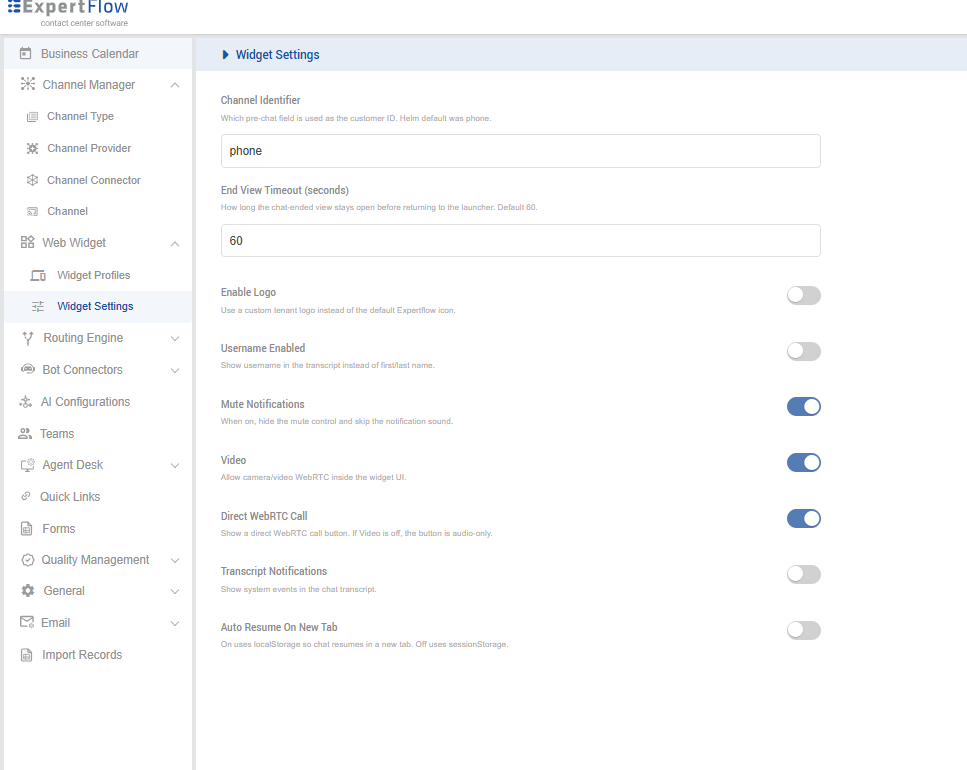Click the General gear icon
The image size is (967, 770).
28,591
